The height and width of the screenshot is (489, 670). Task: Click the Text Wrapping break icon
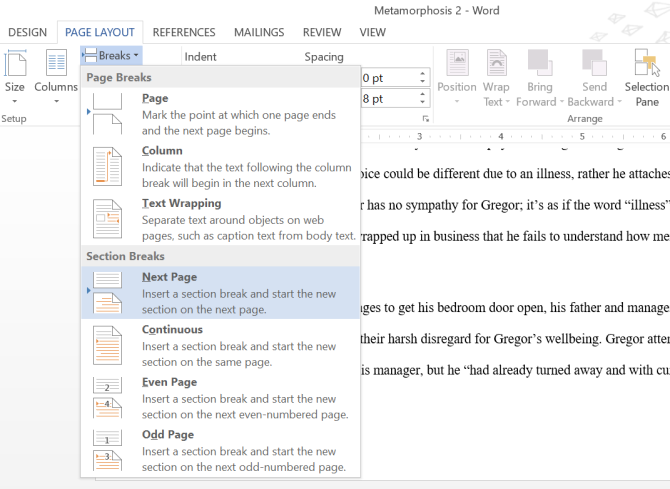tap(107, 219)
